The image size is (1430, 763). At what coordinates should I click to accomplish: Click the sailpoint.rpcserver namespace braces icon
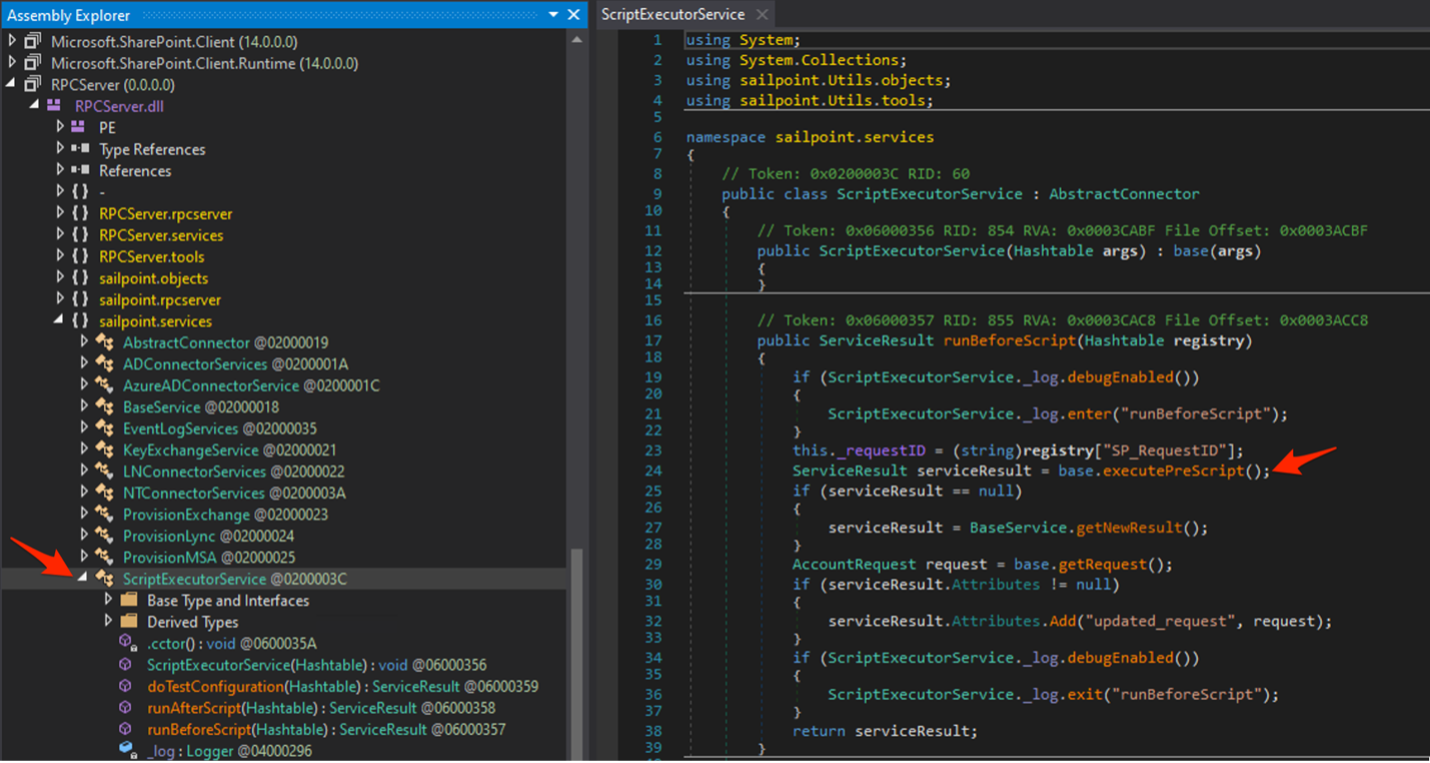(81, 300)
